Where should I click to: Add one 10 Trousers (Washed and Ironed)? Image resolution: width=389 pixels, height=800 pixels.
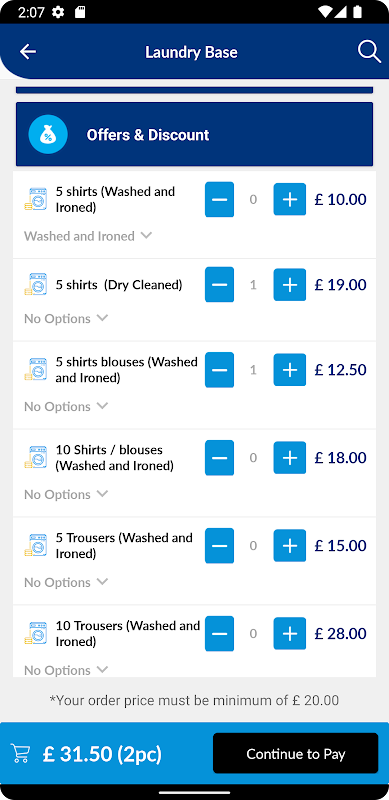(289, 634)
